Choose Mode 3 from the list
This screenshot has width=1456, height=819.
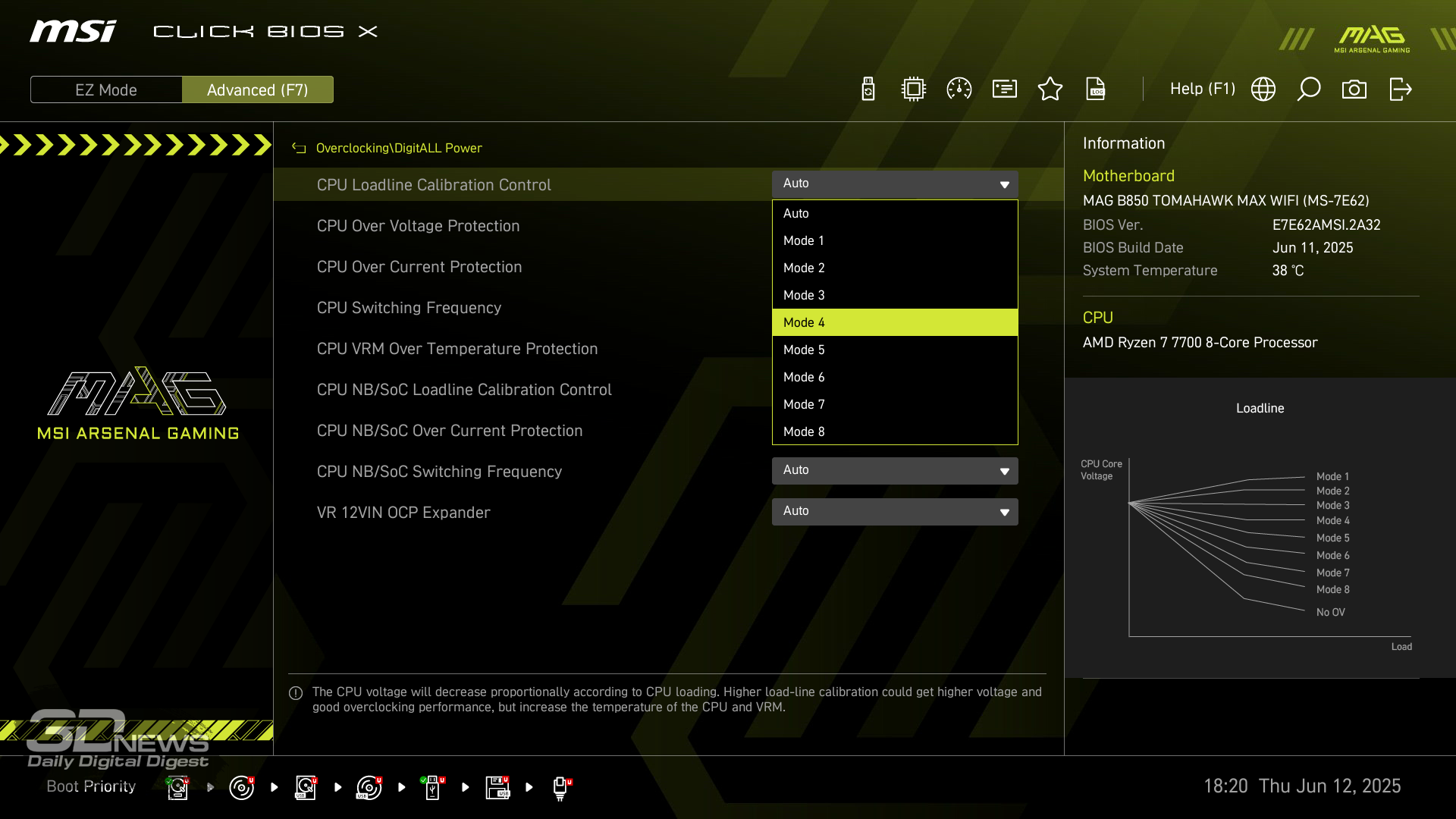point(895,295)
